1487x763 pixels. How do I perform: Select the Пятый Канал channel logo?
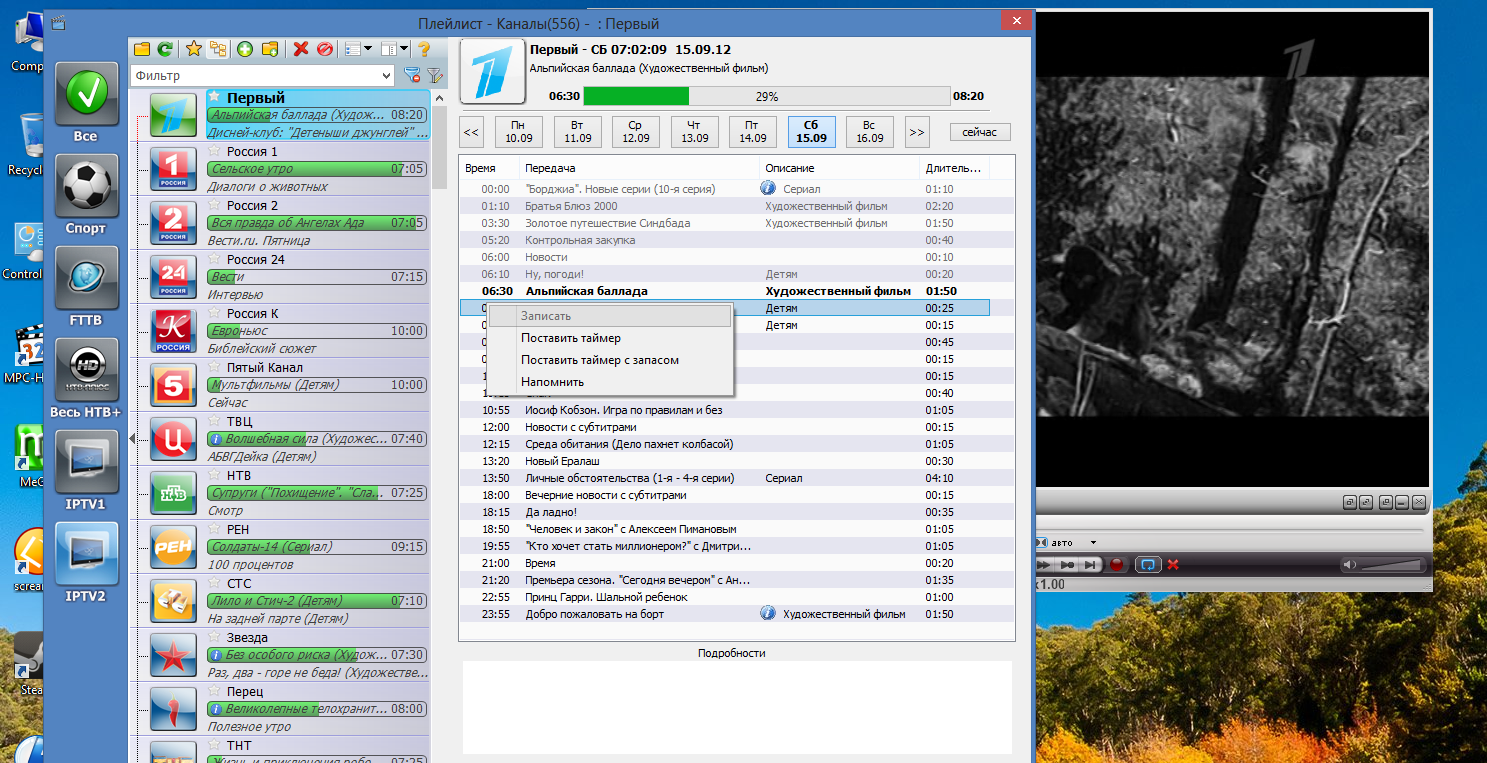(173, 385)
